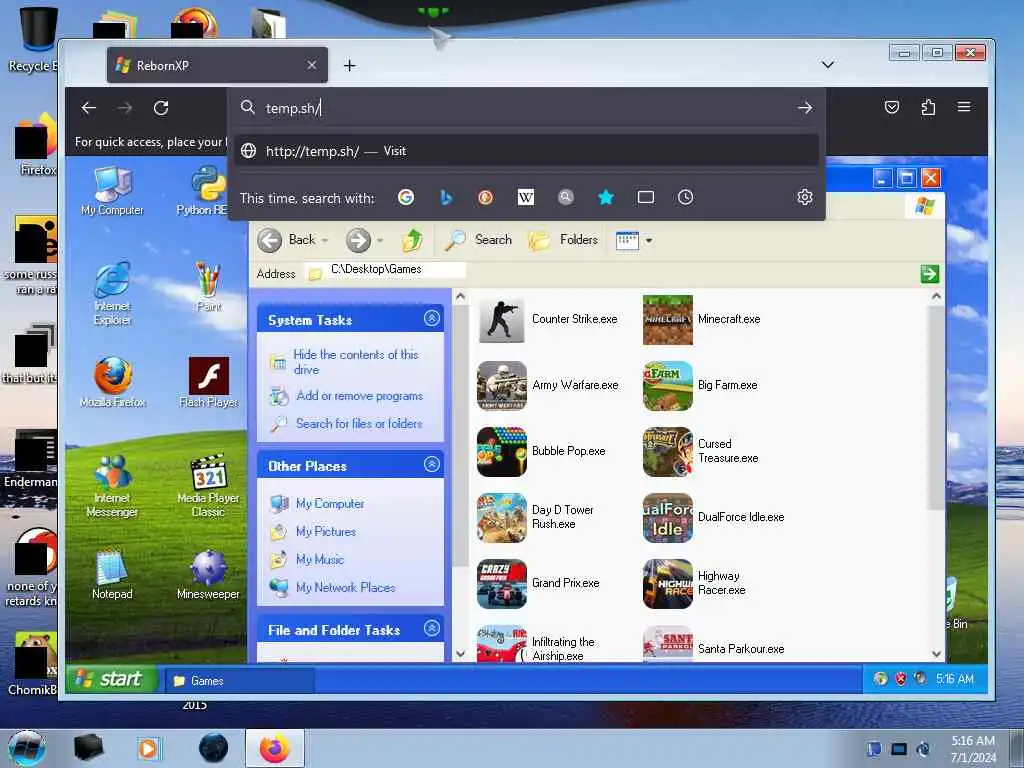Collapse File and Folder Tasks panel
This screenshot has width=1024, height=768.
(432, 628)
